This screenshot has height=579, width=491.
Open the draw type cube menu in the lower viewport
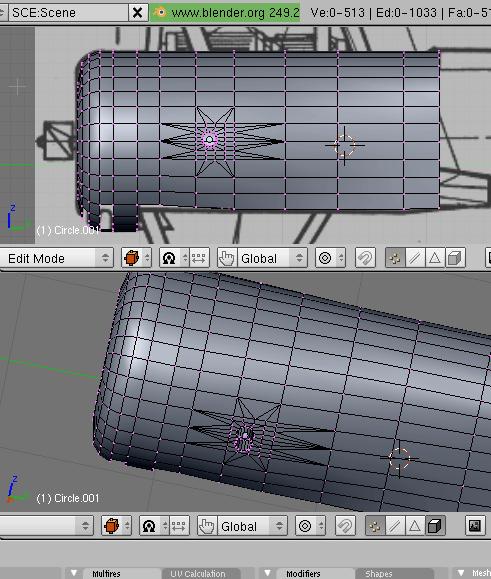coord(116,525)
